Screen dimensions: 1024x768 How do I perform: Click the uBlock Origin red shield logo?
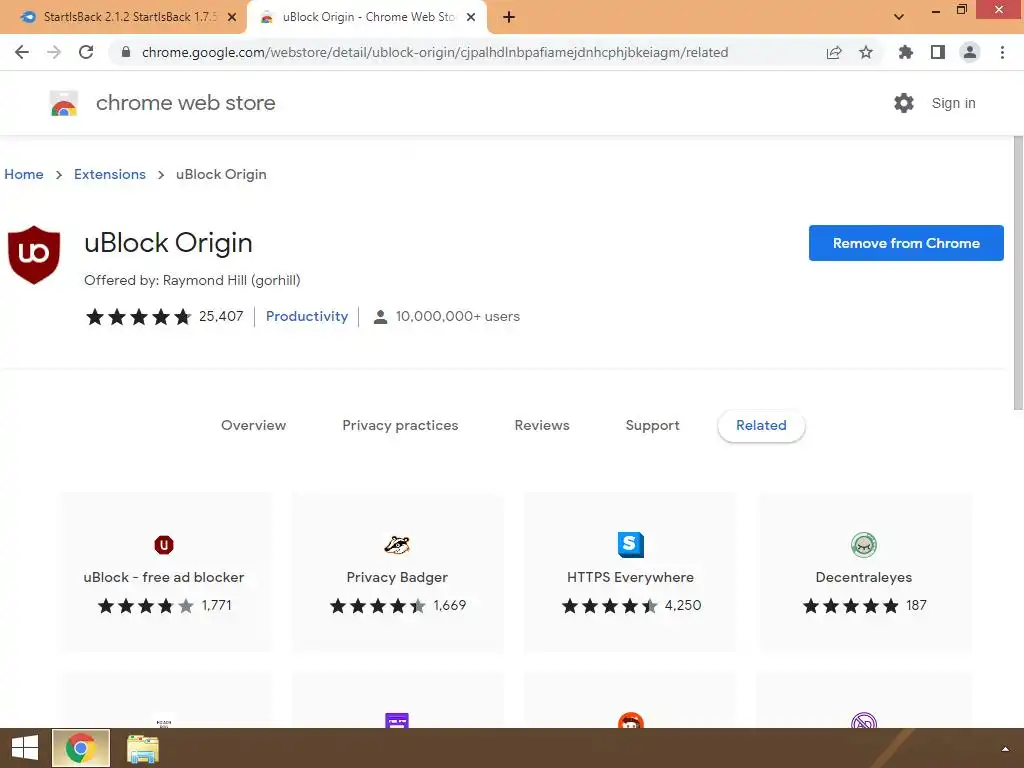[x=34, y=255]
